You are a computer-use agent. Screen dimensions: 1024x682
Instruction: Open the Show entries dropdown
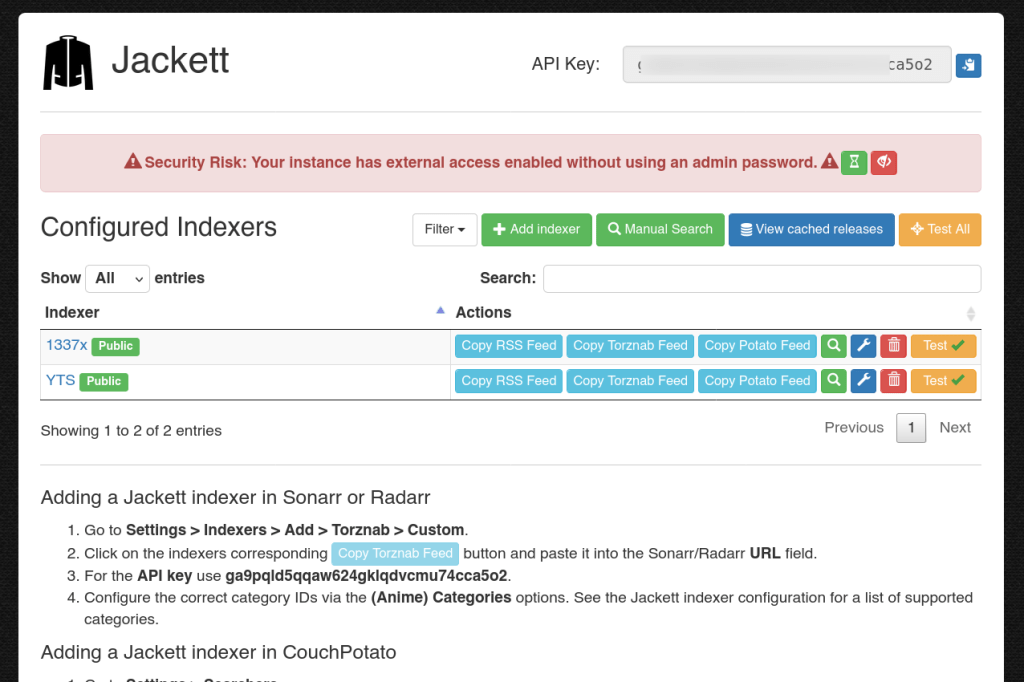click(118, 279)
